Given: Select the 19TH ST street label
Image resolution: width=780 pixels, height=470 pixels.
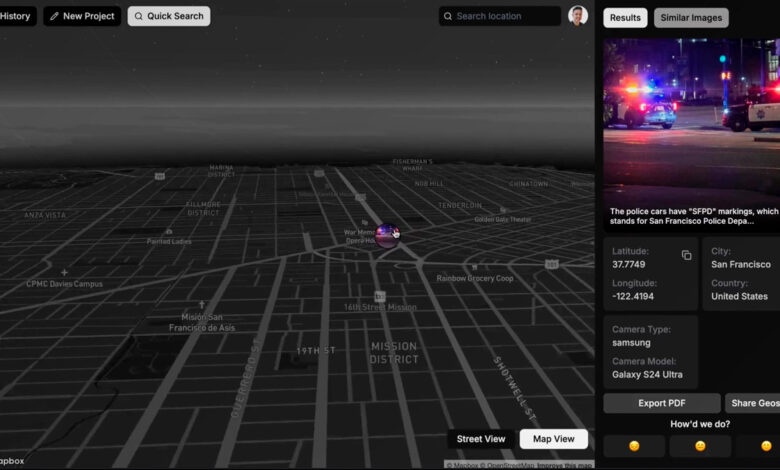Looking at the screenshot, I should click(316, 351).
